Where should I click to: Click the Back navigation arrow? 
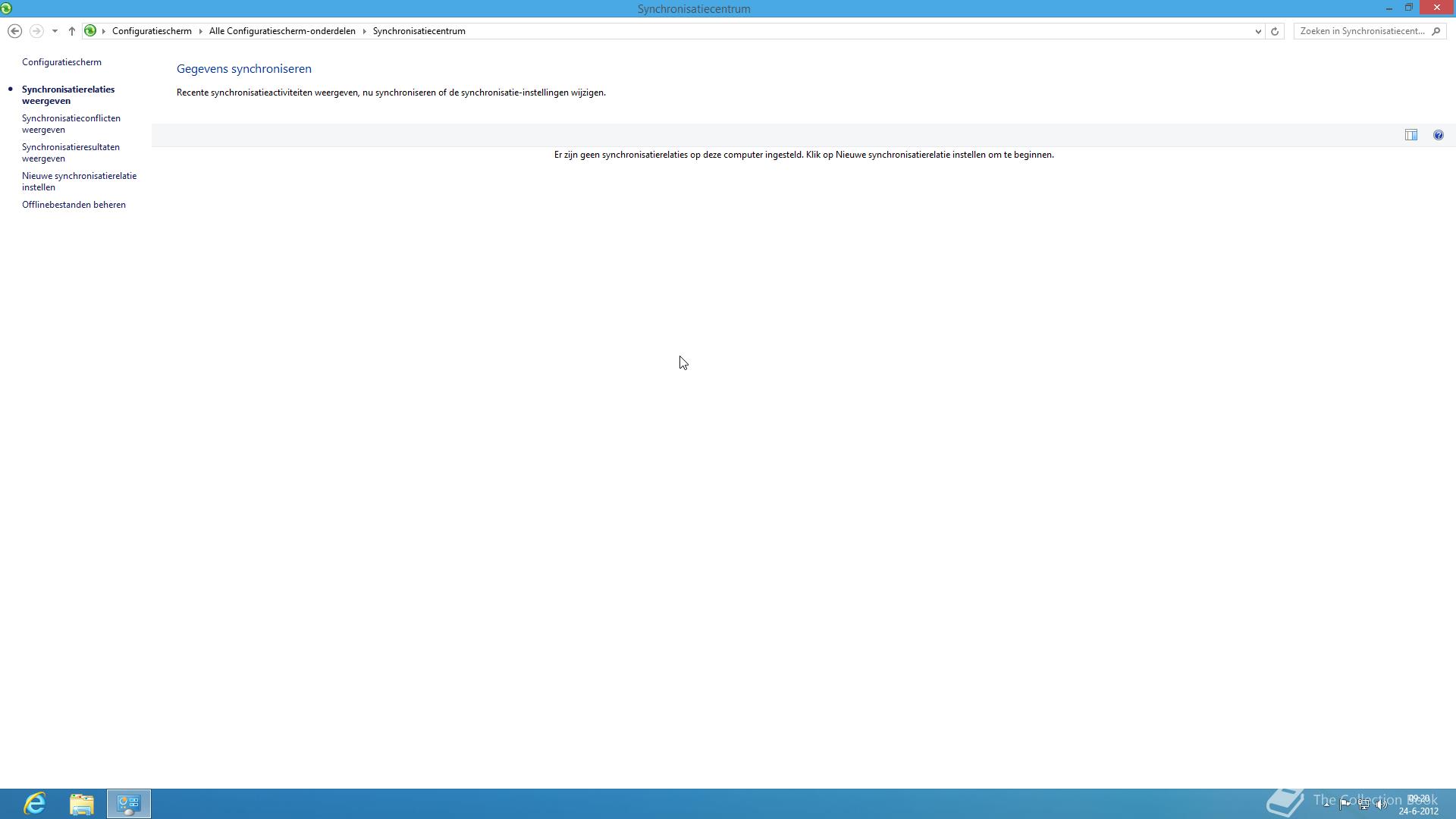point(14,31)
